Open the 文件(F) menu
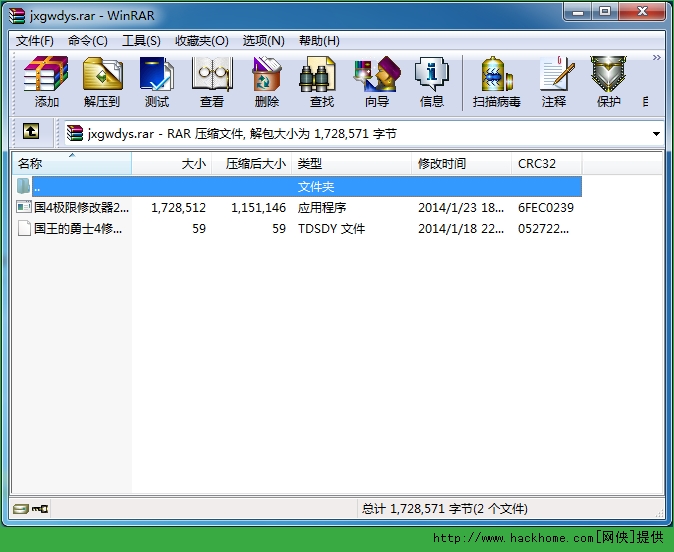This screenshot has height=552, width=674. 35,41
